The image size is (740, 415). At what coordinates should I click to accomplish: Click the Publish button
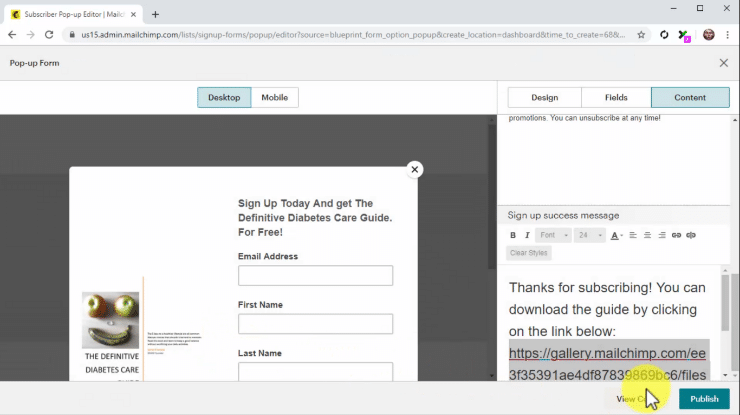(x=704, y=399)
